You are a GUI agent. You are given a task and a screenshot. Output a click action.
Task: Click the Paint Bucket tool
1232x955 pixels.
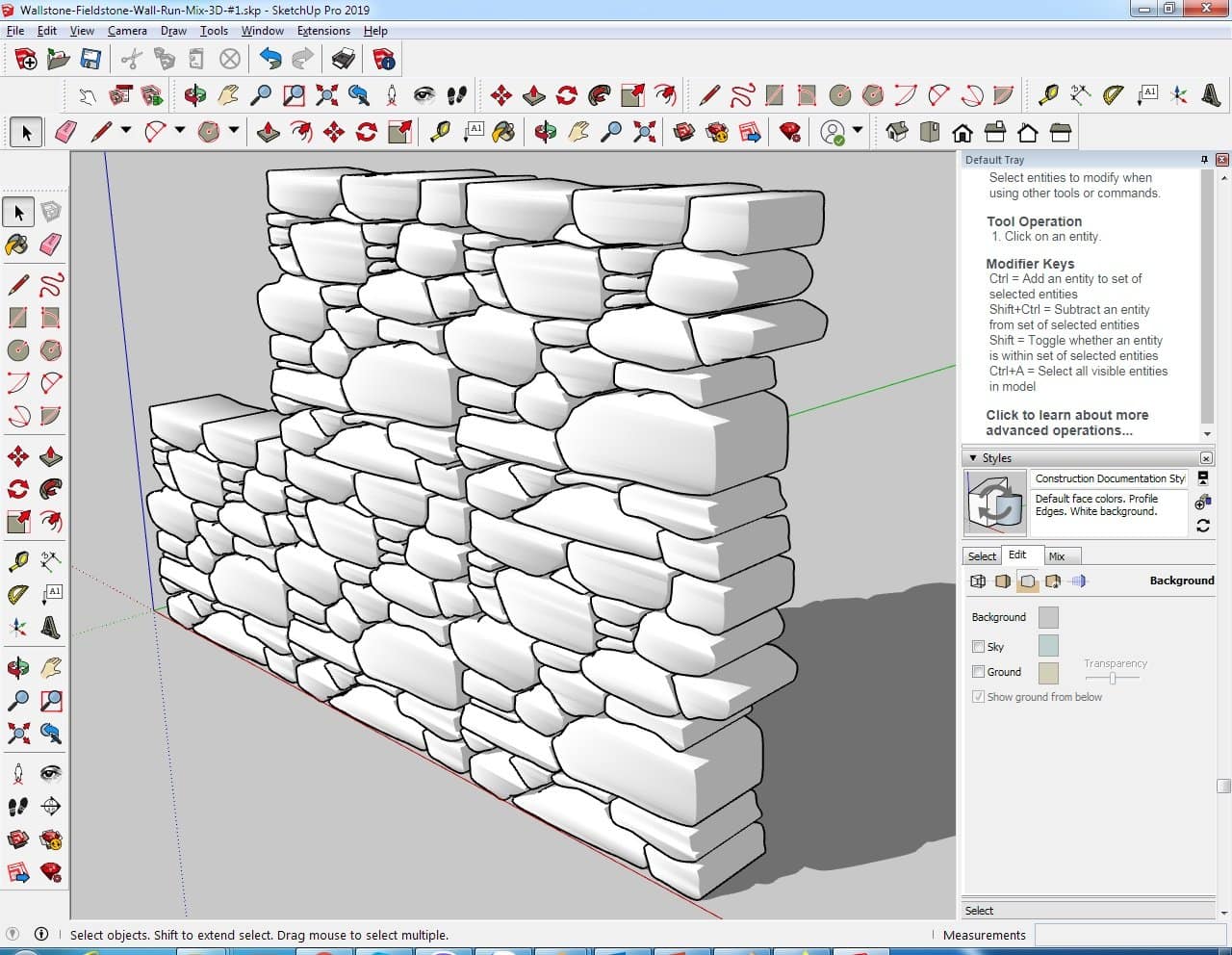pyautogui.click(x=17, y=245)
